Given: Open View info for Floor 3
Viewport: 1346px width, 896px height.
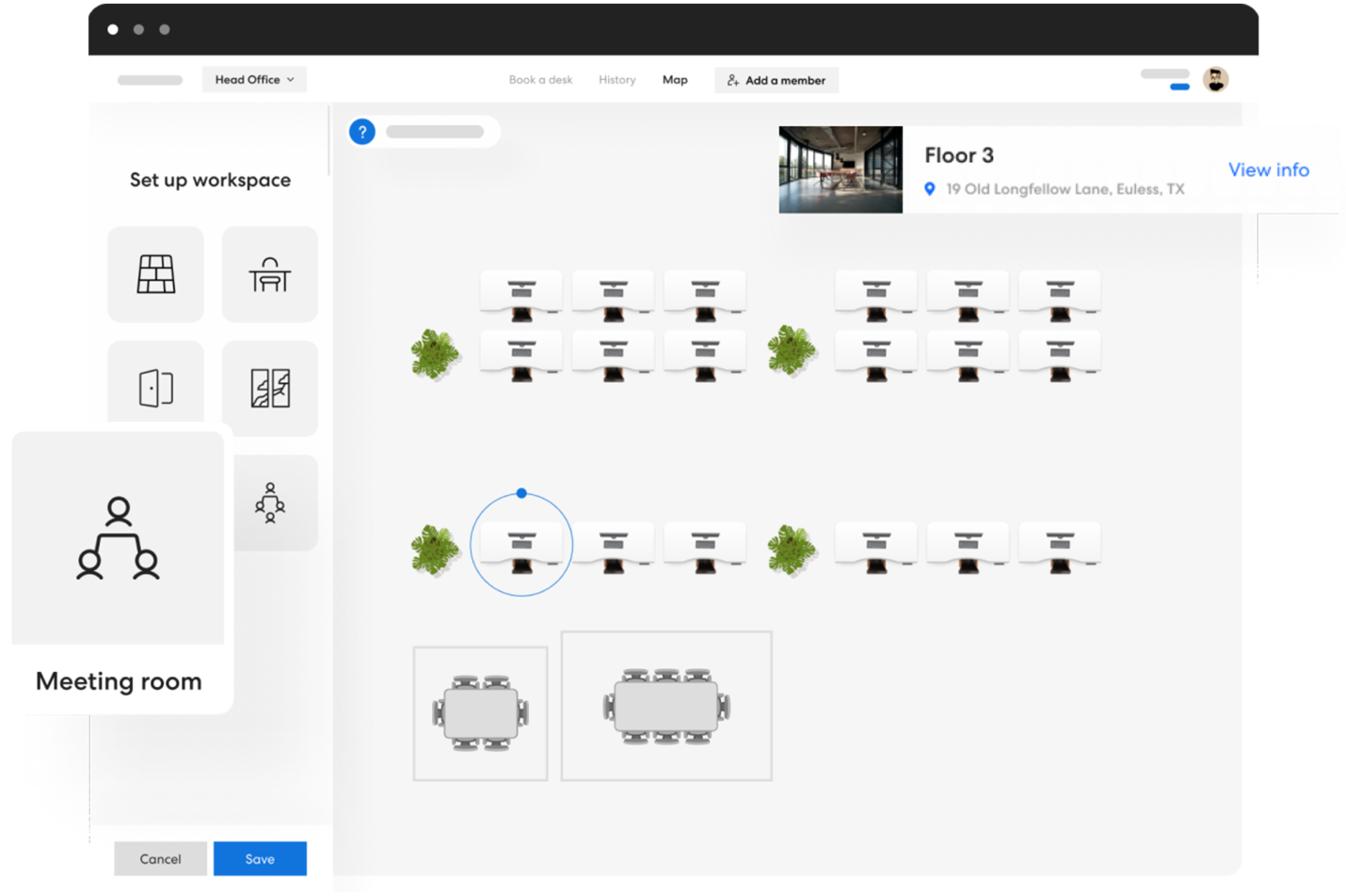Looking at the screenshot, I should pos(1269,169).
